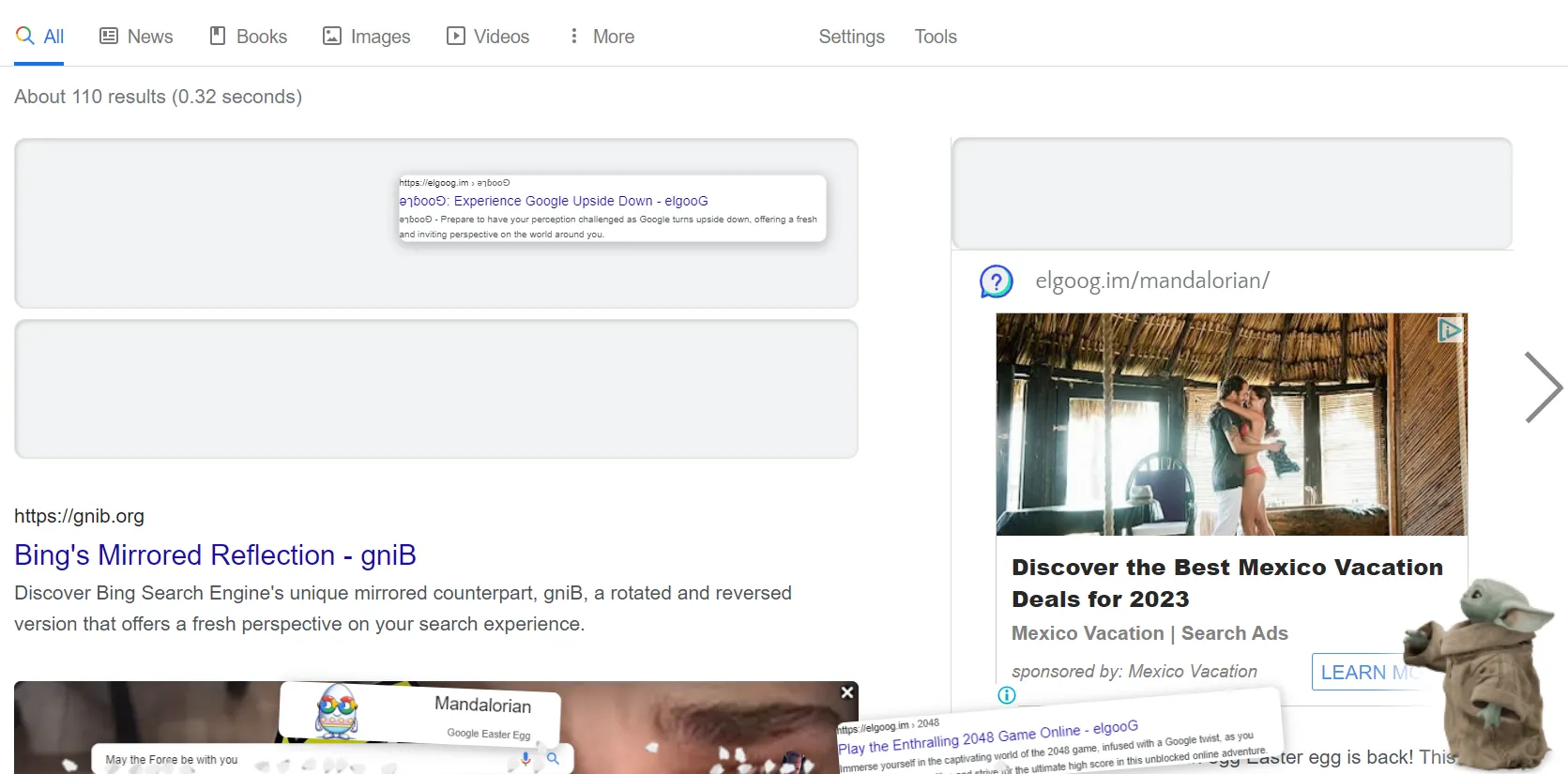Click the ad info circle icon

coord(1007,695)
